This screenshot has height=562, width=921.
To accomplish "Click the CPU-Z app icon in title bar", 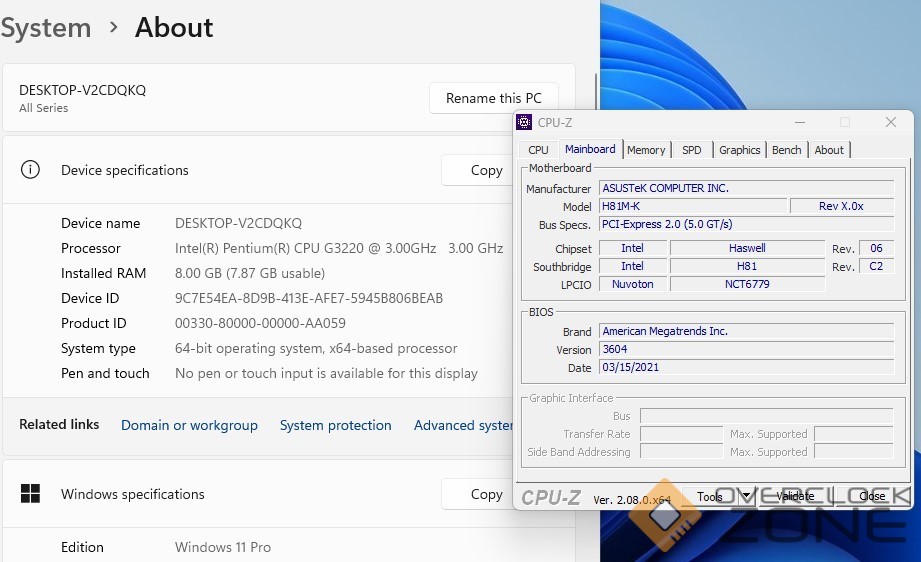I will pos(524,122).
